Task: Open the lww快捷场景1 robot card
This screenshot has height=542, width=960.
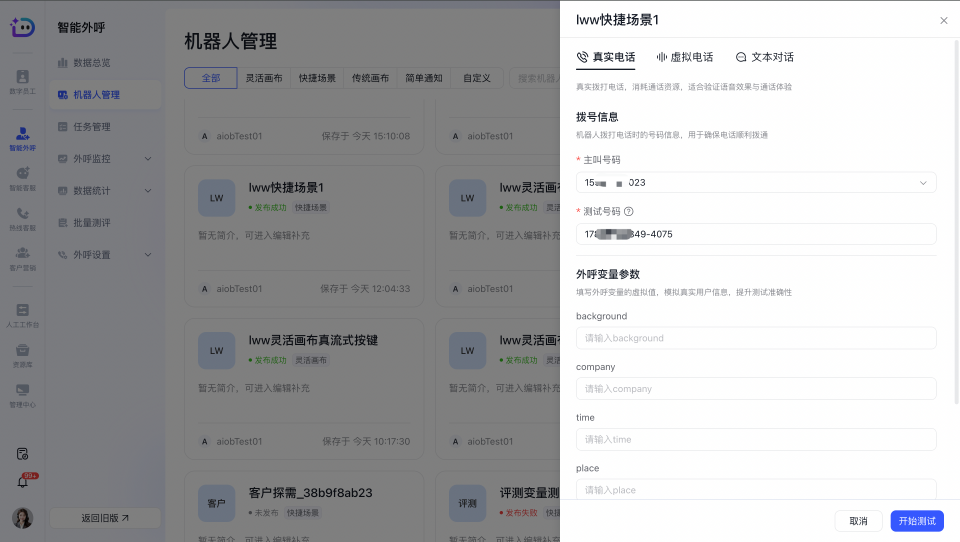Action: coord(304,236)
